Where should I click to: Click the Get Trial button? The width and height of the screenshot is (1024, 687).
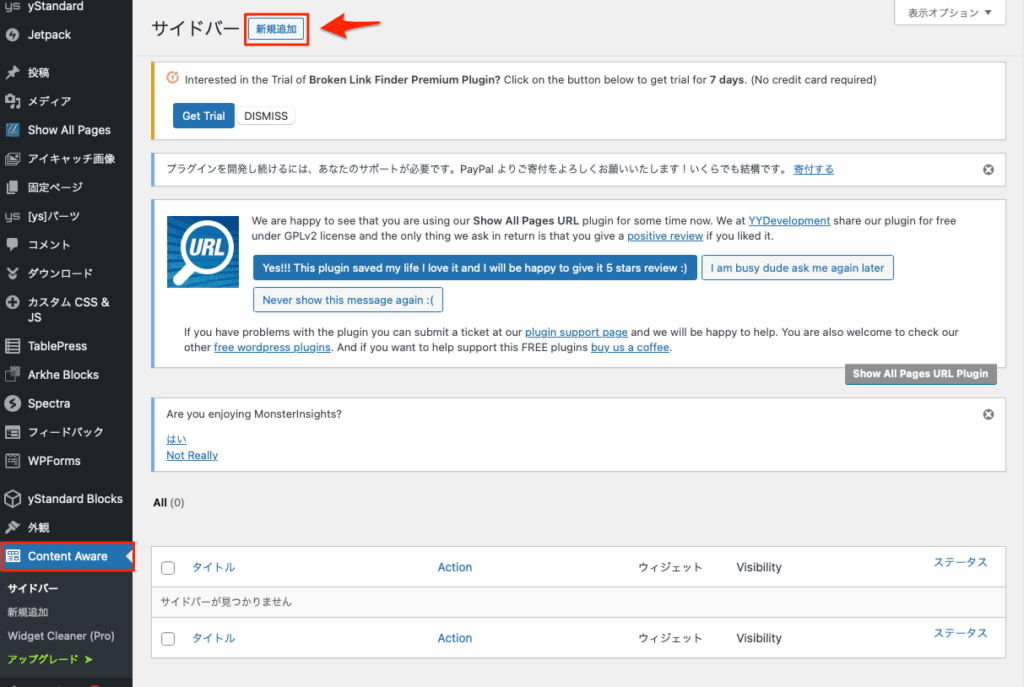coord(204,116)
